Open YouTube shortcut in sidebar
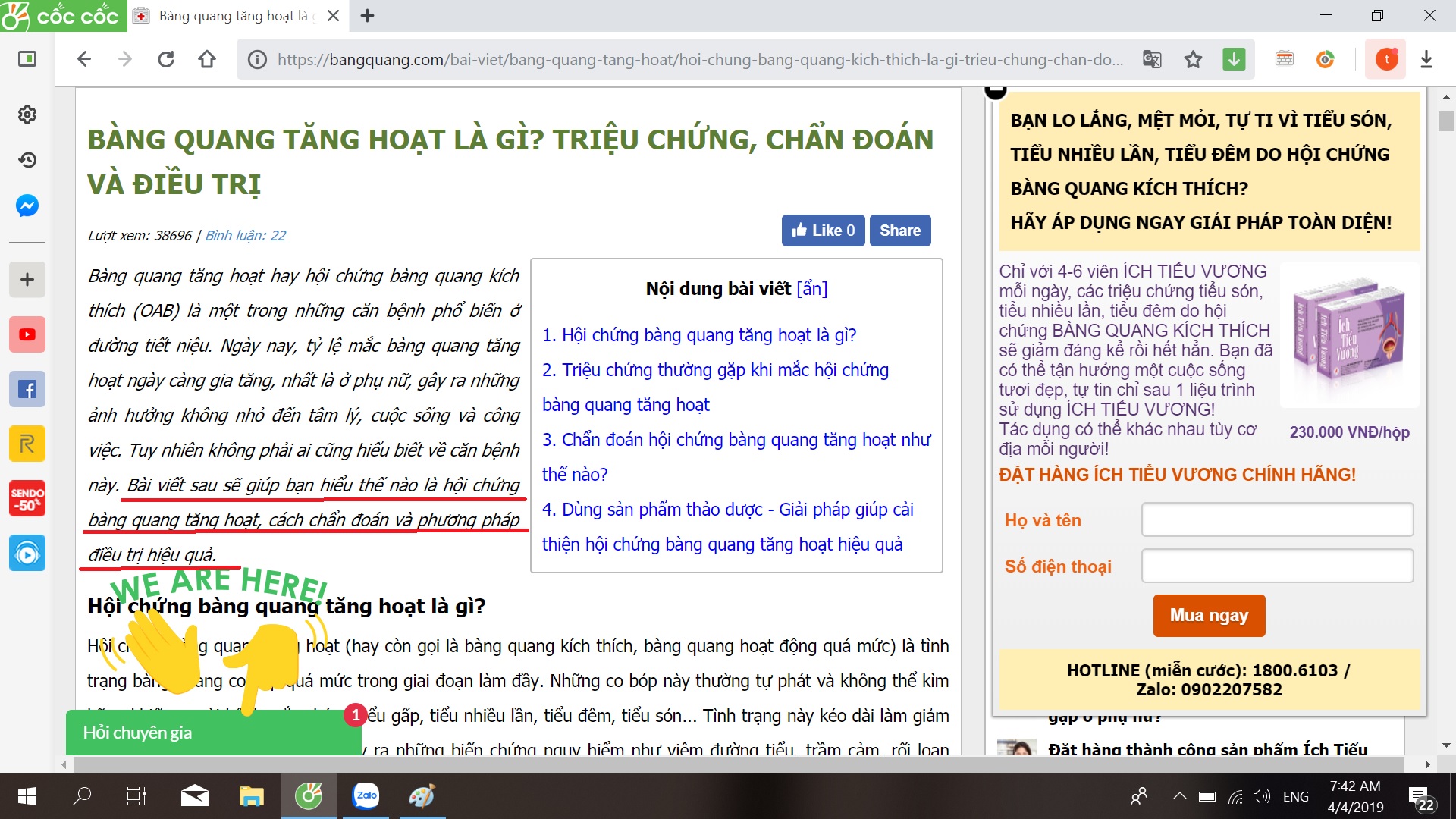This screenshot has width=1456, height=819. click(27, 334)
